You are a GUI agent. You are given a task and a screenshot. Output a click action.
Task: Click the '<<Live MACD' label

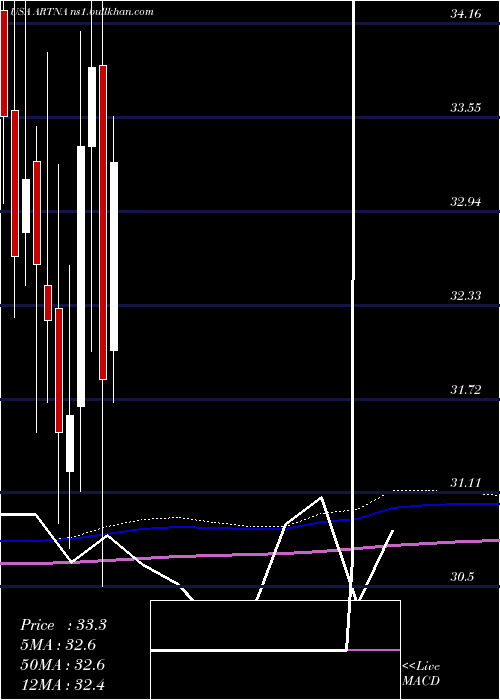point(421,674)
